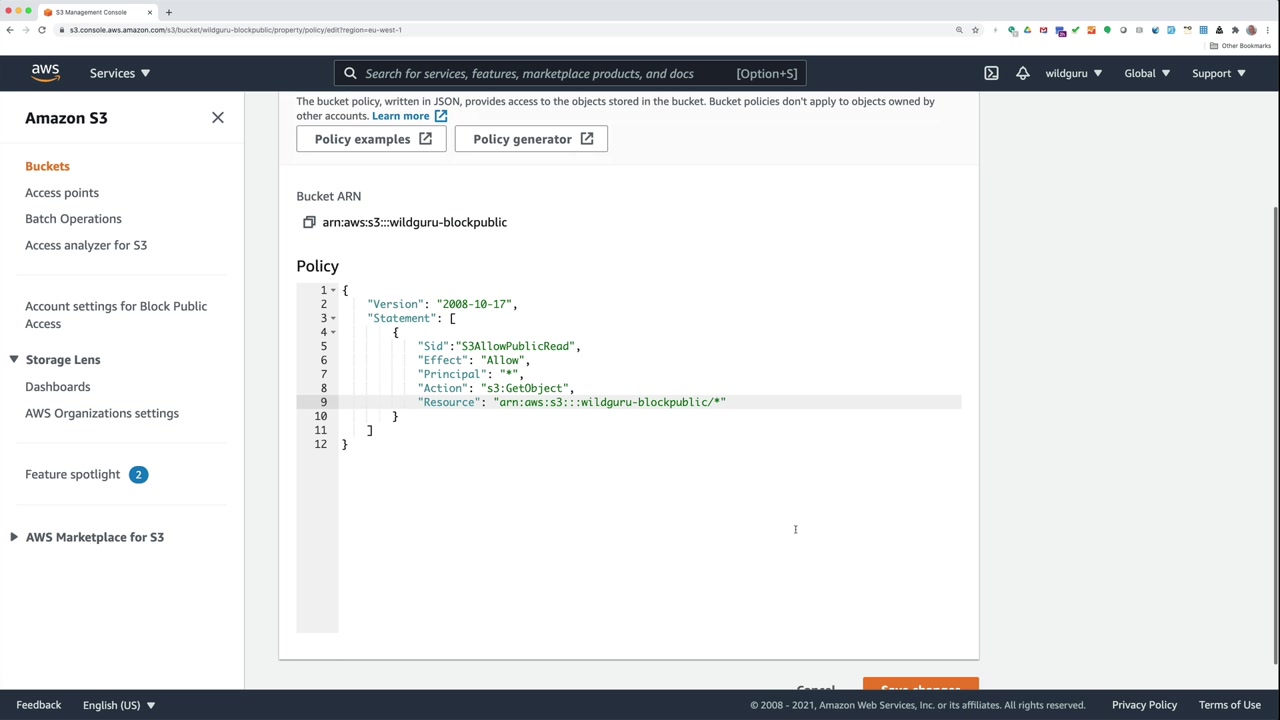Bookmark page with star icon
This screenshot has height=720, width=1280.
point(975,30)
